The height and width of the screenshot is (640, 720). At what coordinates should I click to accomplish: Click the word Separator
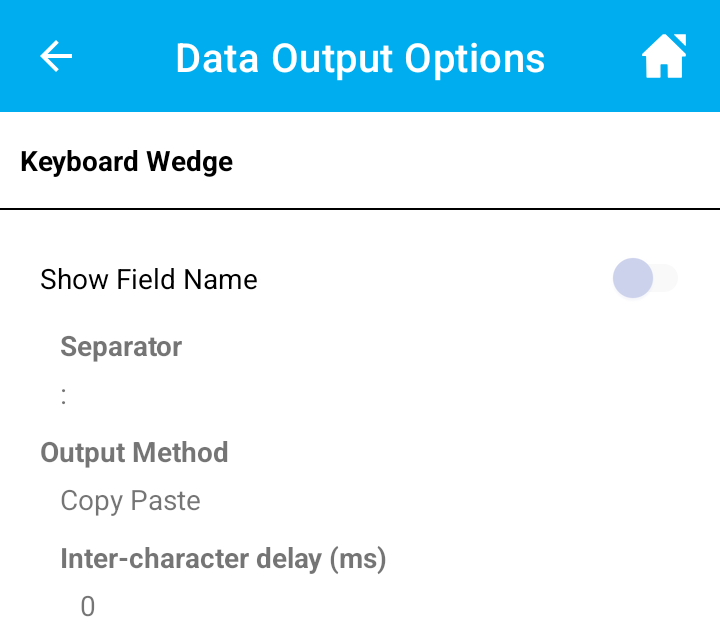pyautogui.click(x=121, y=347)
